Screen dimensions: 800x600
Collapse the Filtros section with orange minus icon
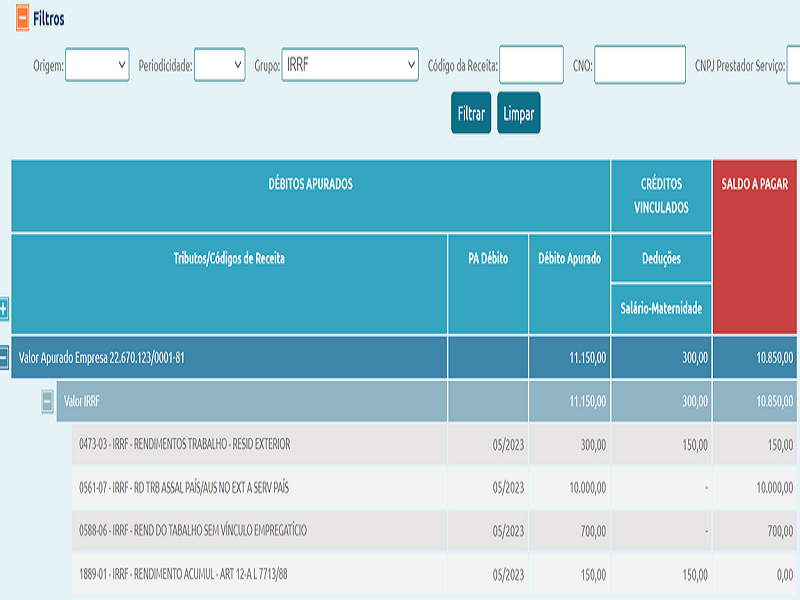pos(22,19)
